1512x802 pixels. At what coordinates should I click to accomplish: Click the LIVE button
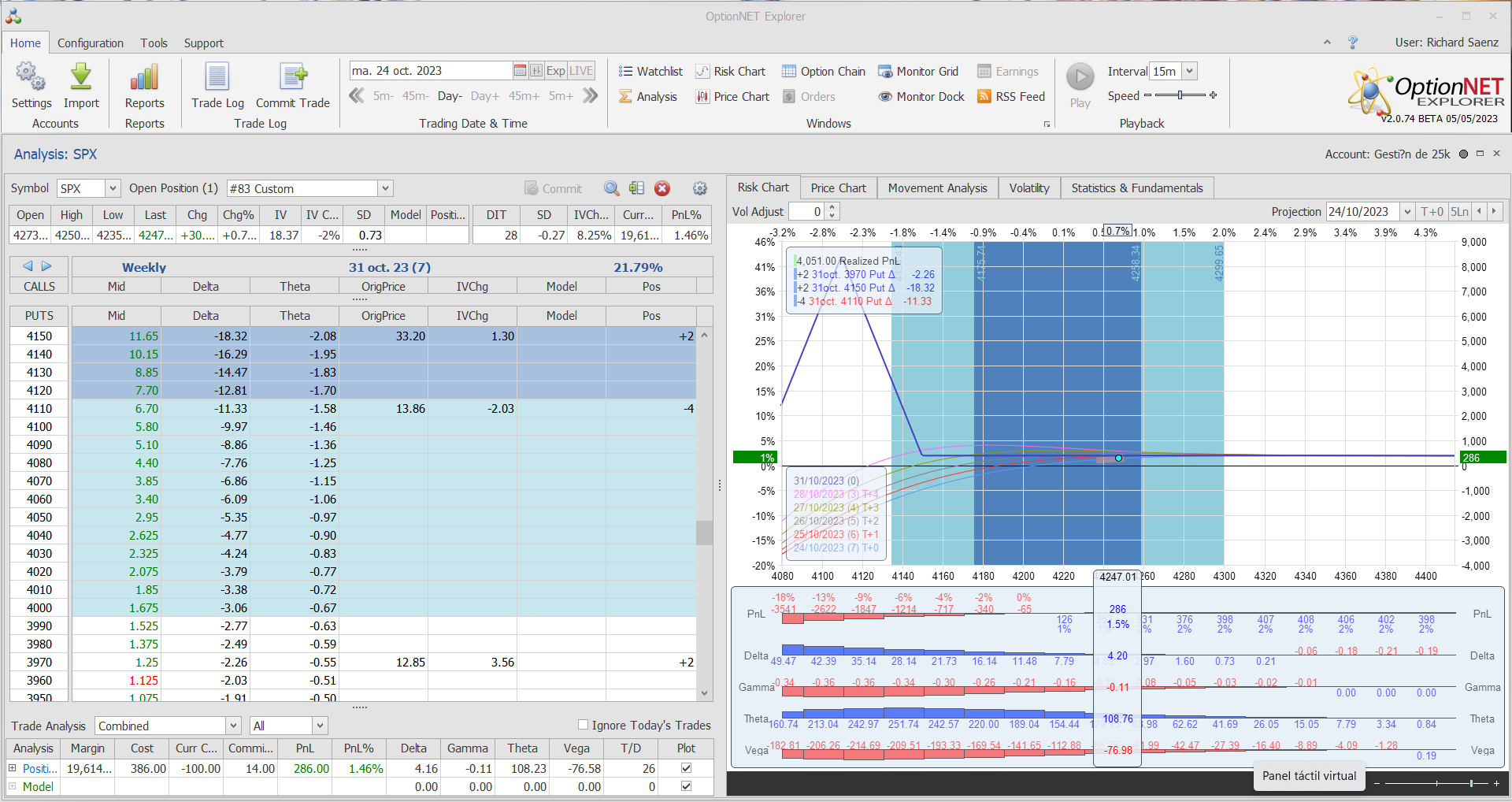tap(581, 71)
